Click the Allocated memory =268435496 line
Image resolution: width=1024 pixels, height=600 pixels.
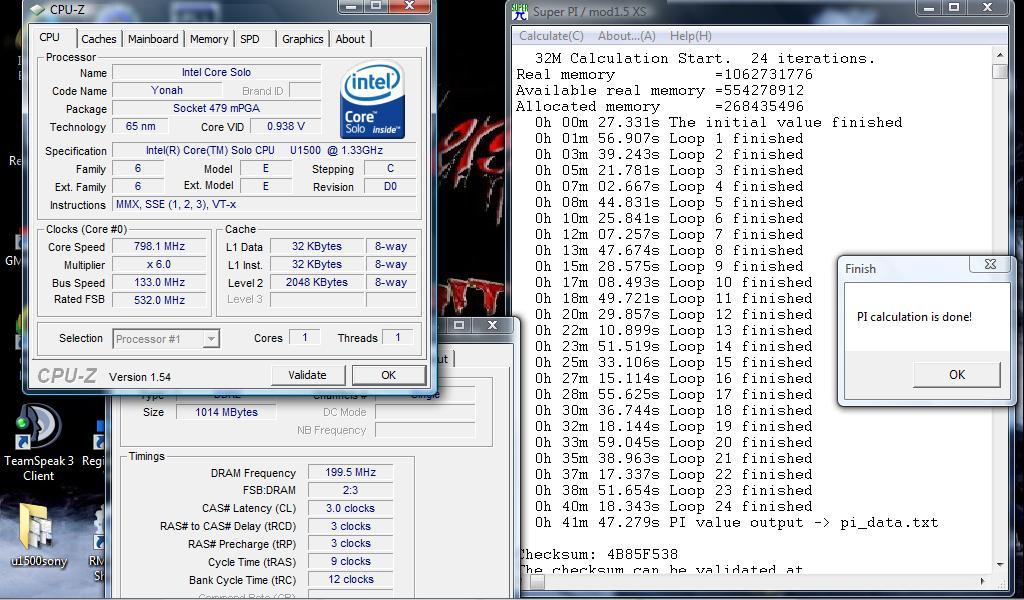tap(660, 106)
